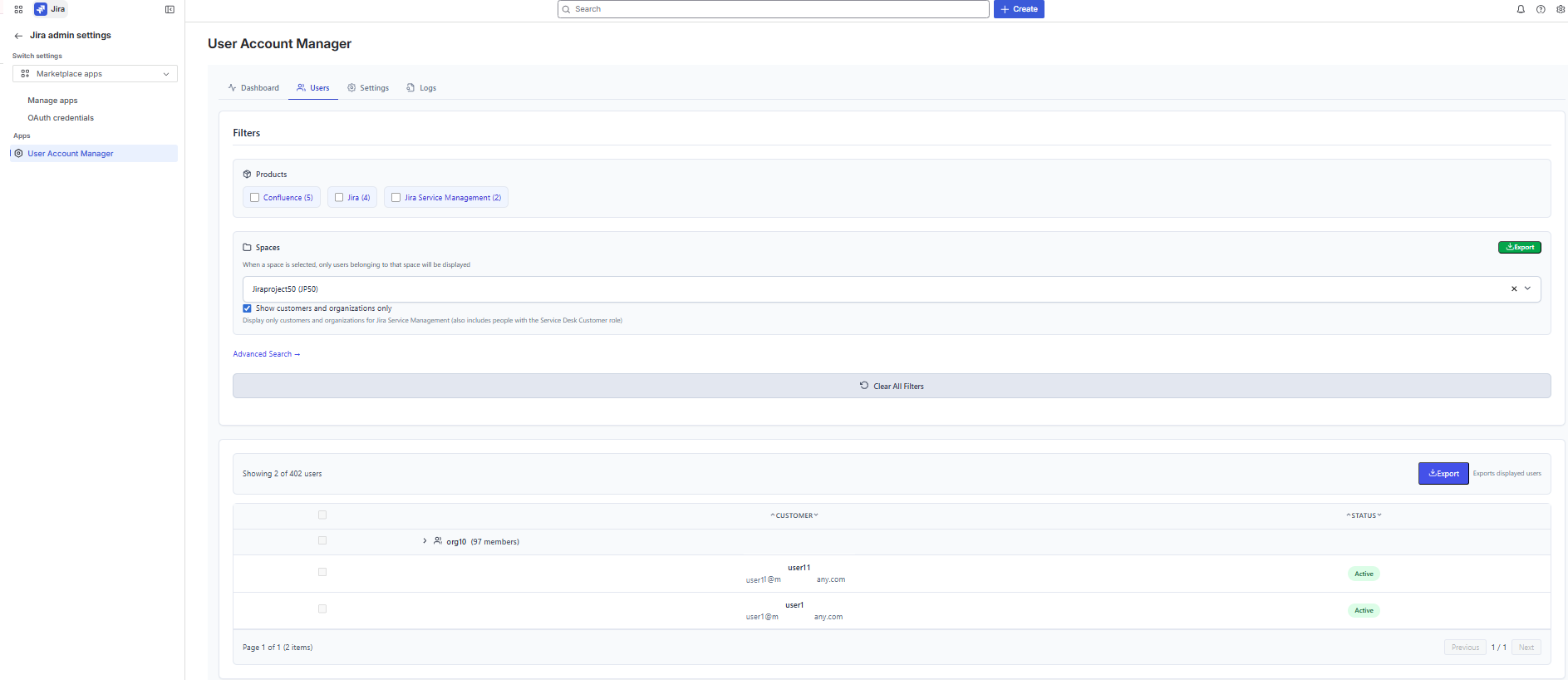Open the app switcher grid icon
The width and height of the screenshot is (1568, 680).
[x=18, y=9]
